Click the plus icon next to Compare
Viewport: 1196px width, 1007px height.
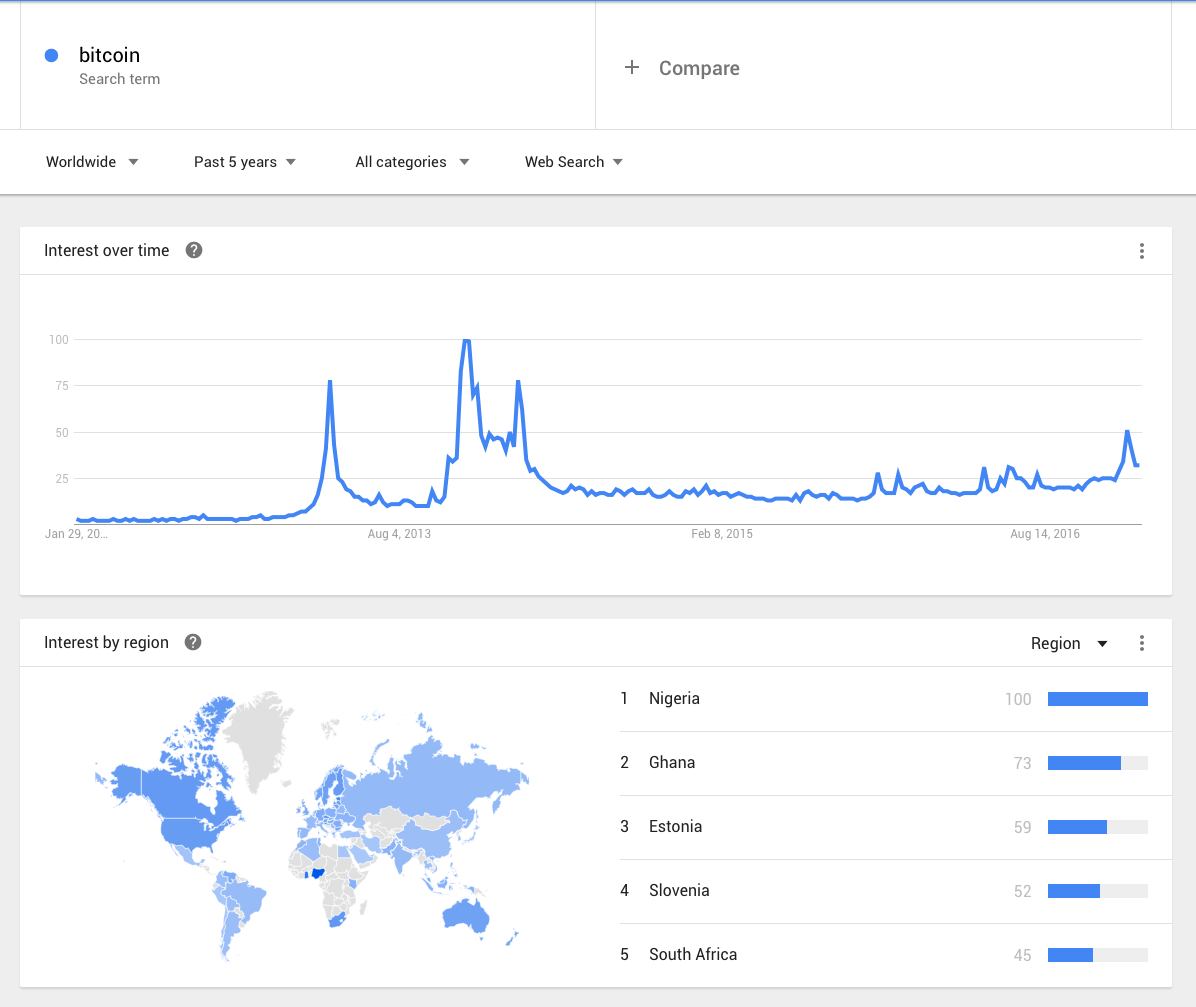[631, 68]
